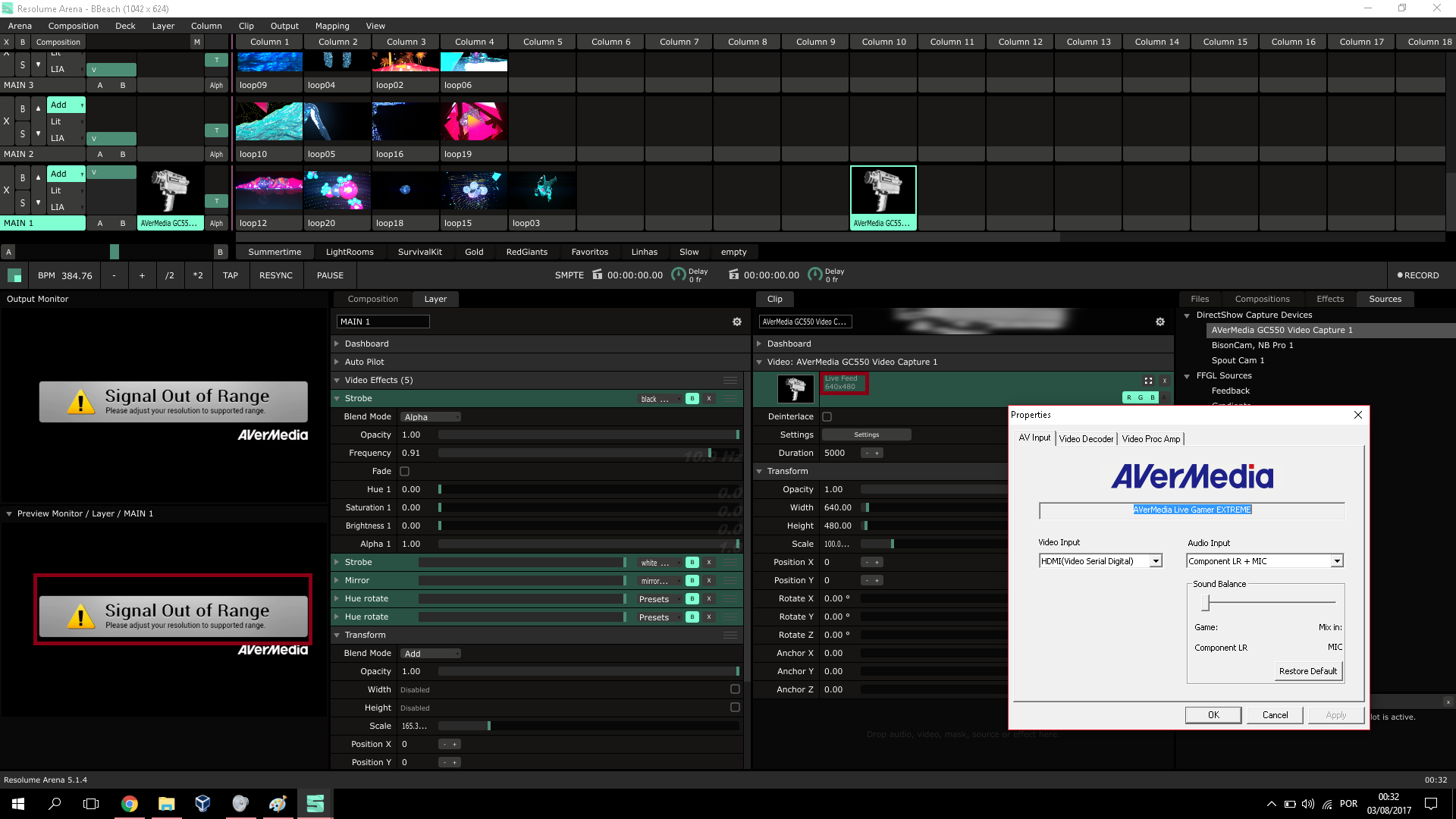Click the RESYNC tempo button
Viewport: 1456px width, 819px height.
(275, 275)
